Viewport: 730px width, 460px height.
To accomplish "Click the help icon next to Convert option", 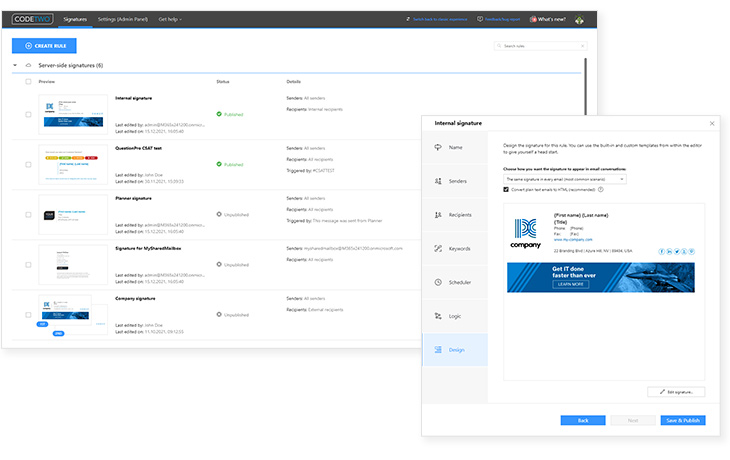I will (601, 189).
